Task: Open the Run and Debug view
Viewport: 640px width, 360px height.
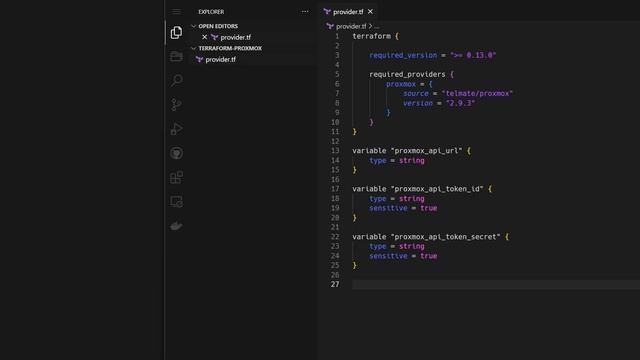Action: click(176, 129)
